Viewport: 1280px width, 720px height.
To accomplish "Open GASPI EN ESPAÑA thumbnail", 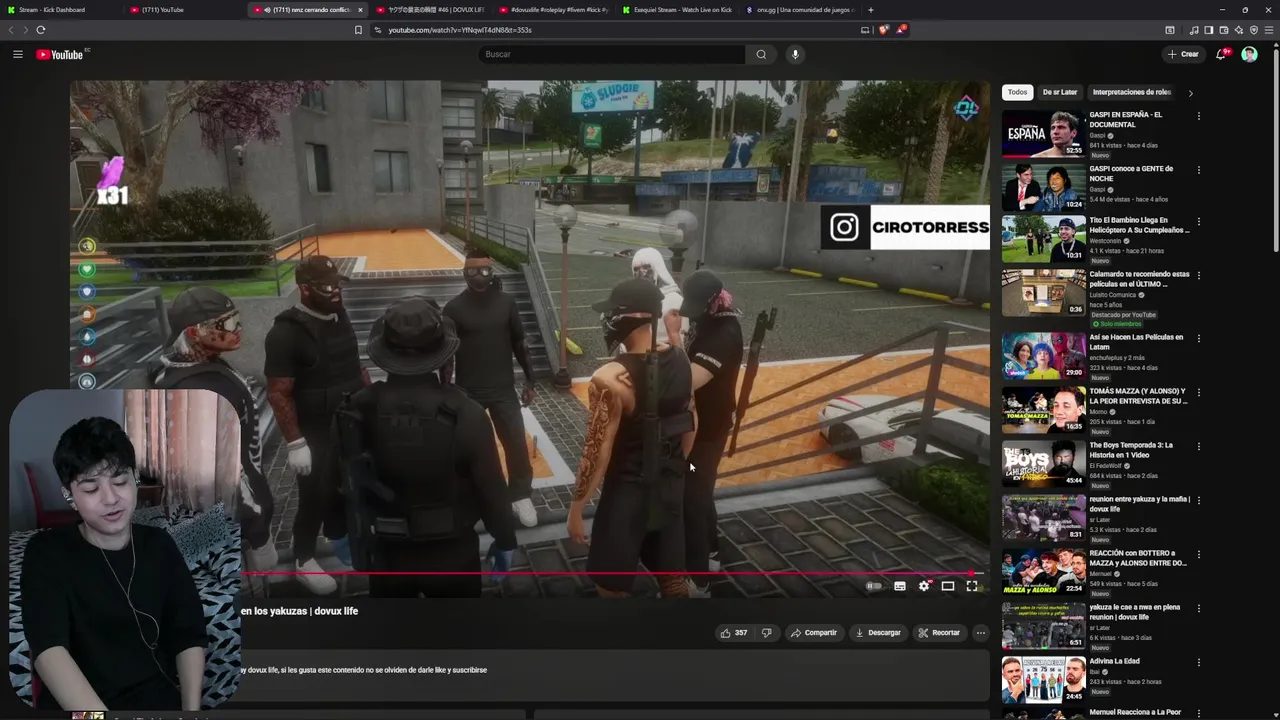I will click(1043, 133).
